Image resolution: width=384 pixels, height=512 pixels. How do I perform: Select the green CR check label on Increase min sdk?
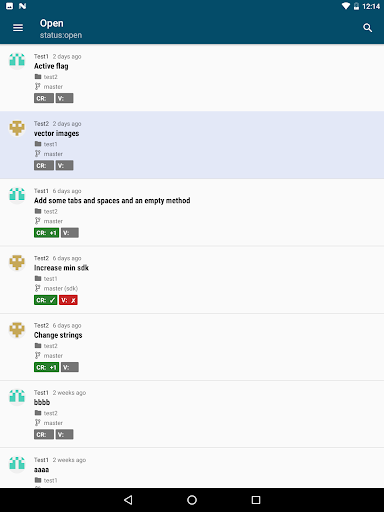46,300
